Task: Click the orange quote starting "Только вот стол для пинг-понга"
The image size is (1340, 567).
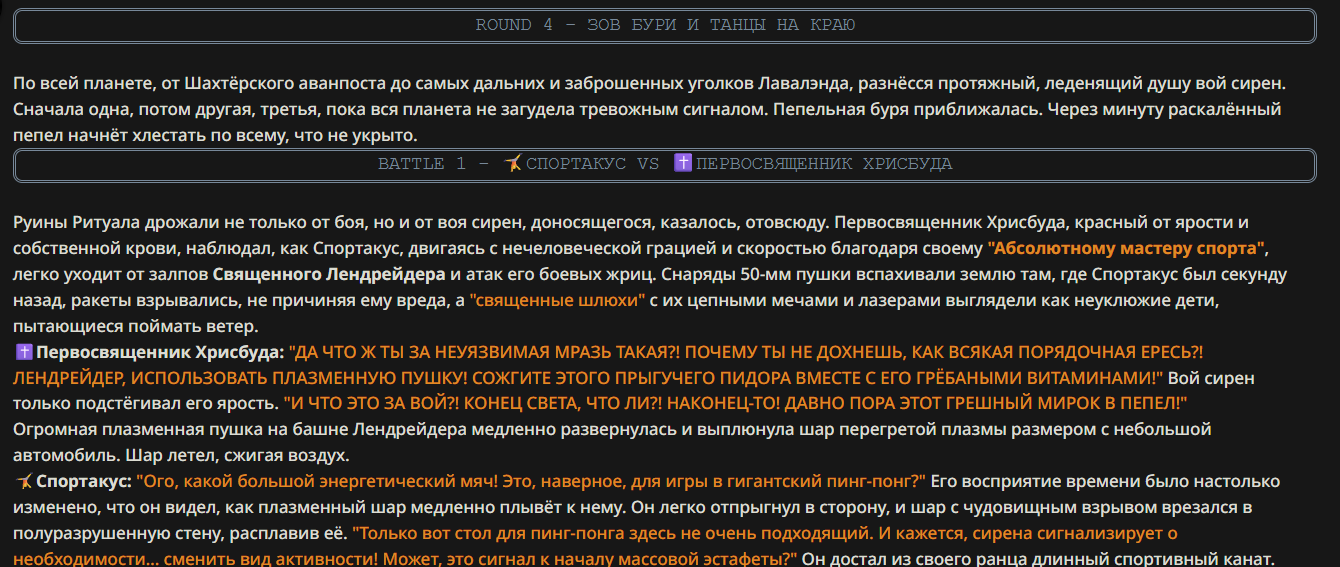Action: click(x=596, y=546)
